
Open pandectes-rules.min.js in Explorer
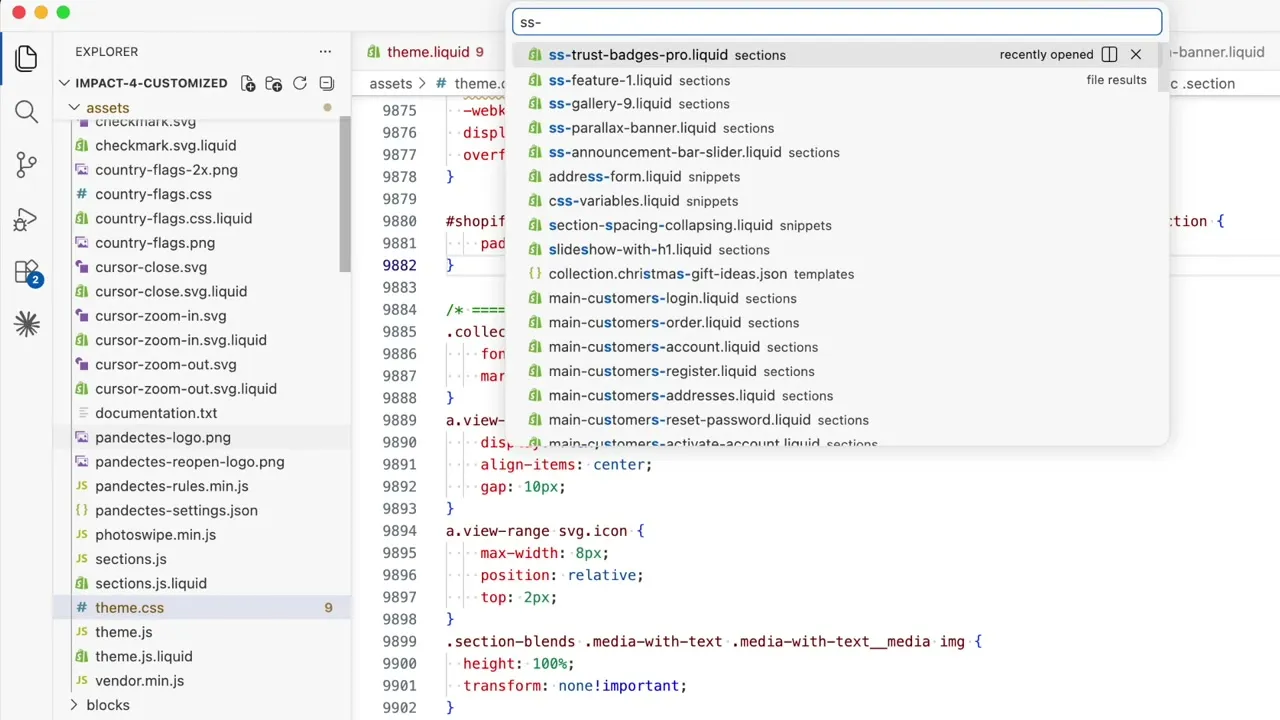[172, 486]
